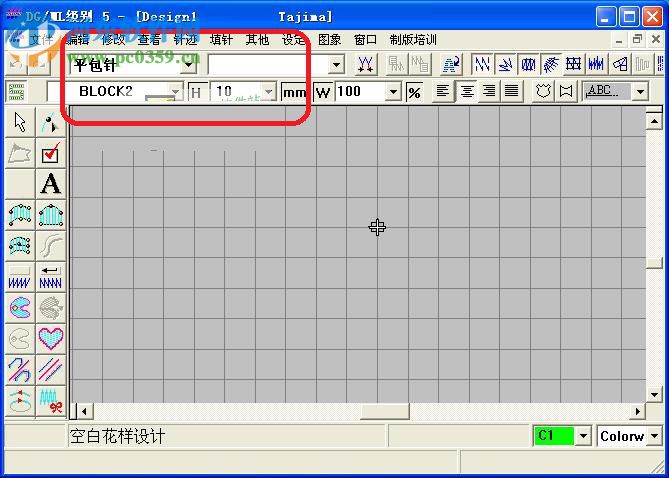Click the ellipse with red arrows tool

click(20, 400)
